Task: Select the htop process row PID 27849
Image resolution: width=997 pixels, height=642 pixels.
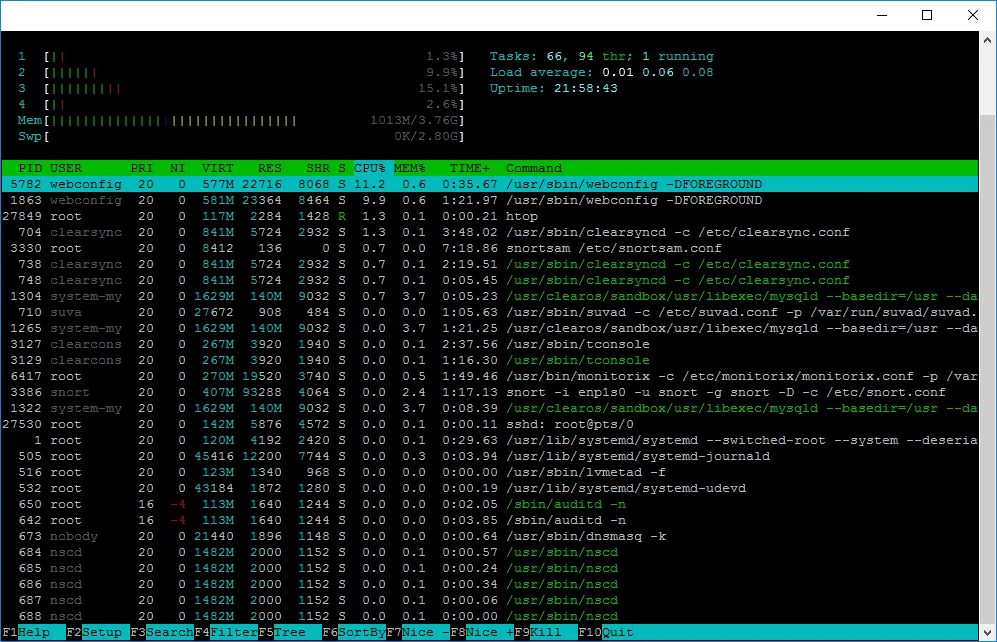Action: 490,216
